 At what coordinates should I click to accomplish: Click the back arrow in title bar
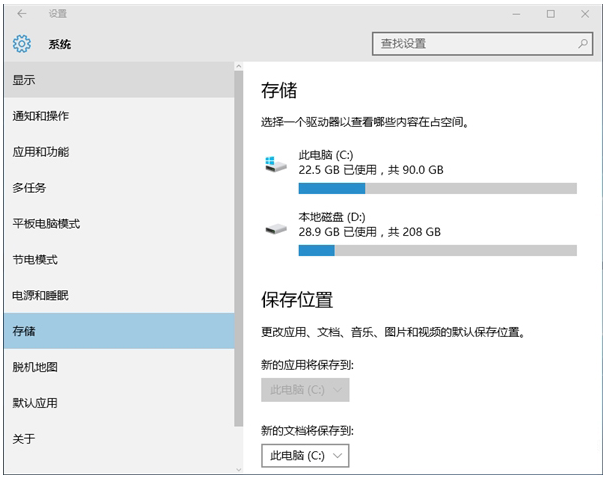pyautogui.click(x=22, y=14)
